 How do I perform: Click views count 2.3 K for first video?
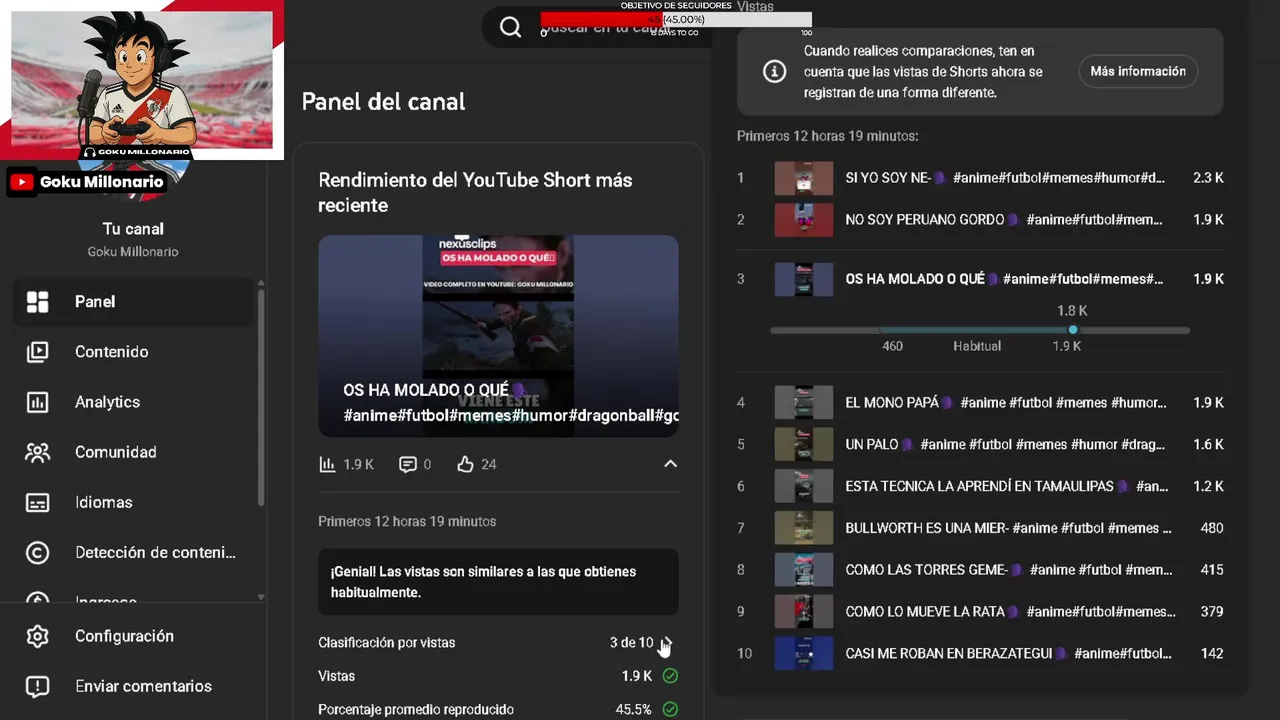pos(1208,178)
